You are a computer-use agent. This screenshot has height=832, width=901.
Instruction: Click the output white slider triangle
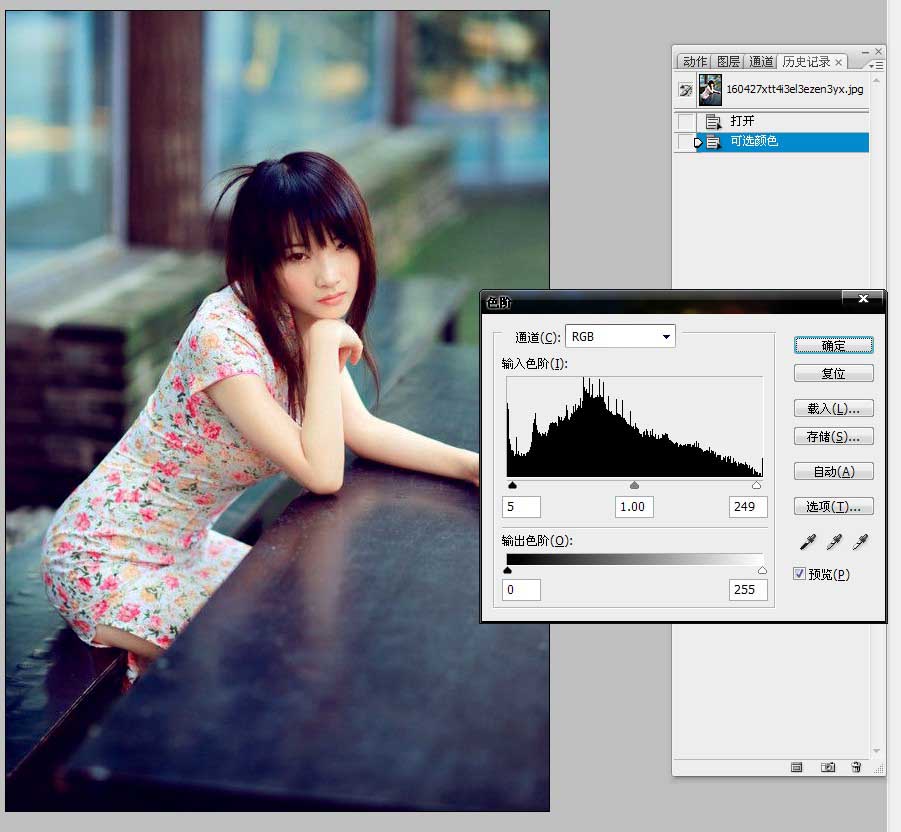click(x=763, y=571)
